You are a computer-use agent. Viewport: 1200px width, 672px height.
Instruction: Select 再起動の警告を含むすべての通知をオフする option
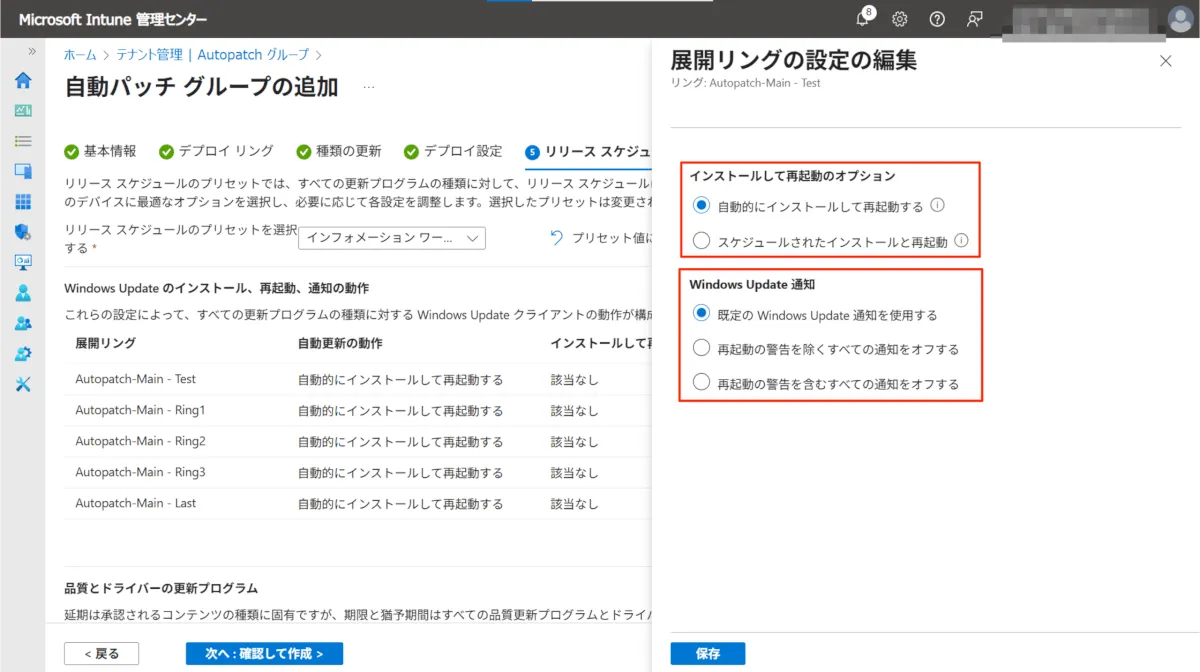pyautogui.click(x=702, y=383)
